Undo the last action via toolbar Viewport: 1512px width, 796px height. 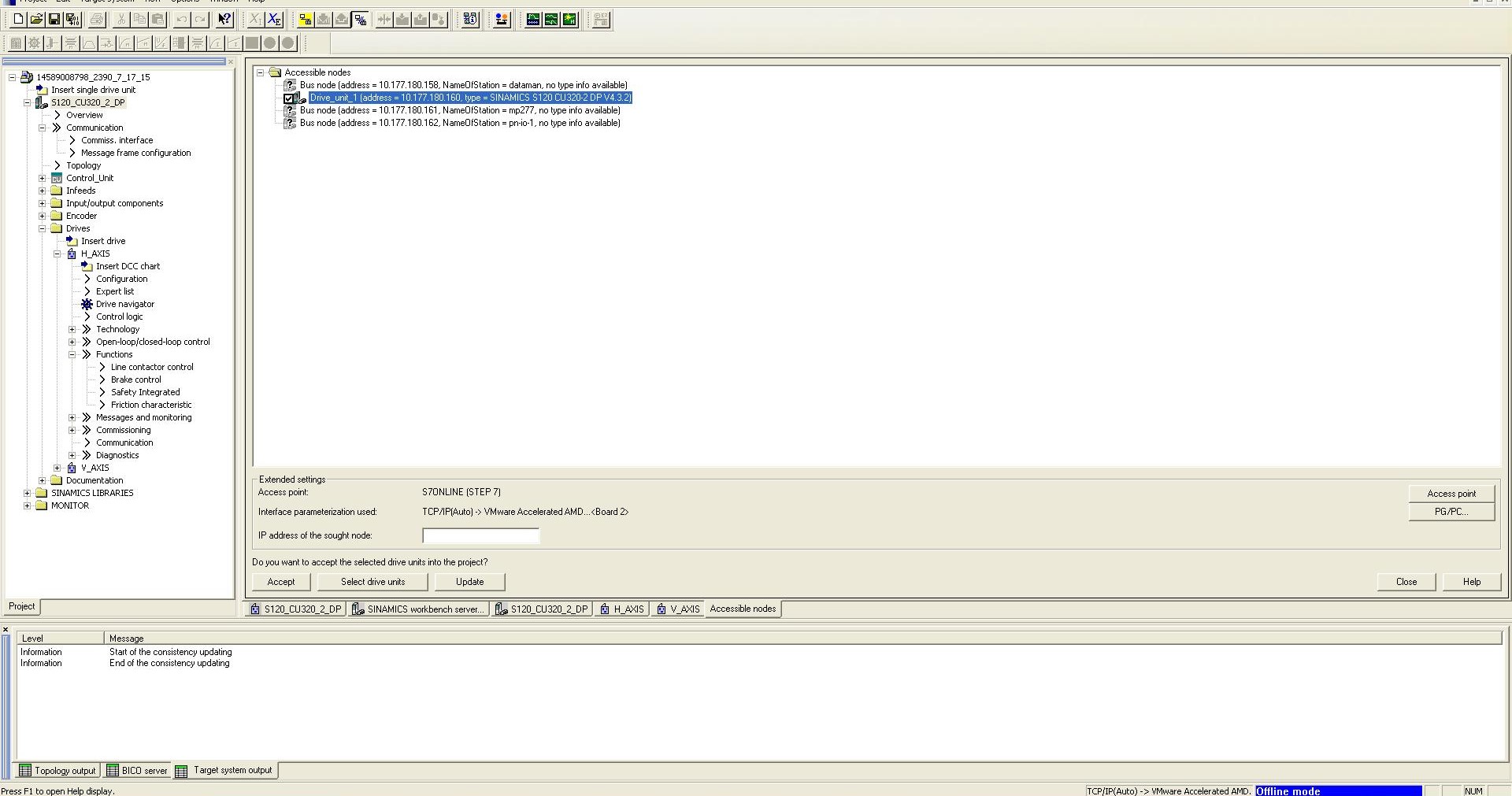click(182, 20)
